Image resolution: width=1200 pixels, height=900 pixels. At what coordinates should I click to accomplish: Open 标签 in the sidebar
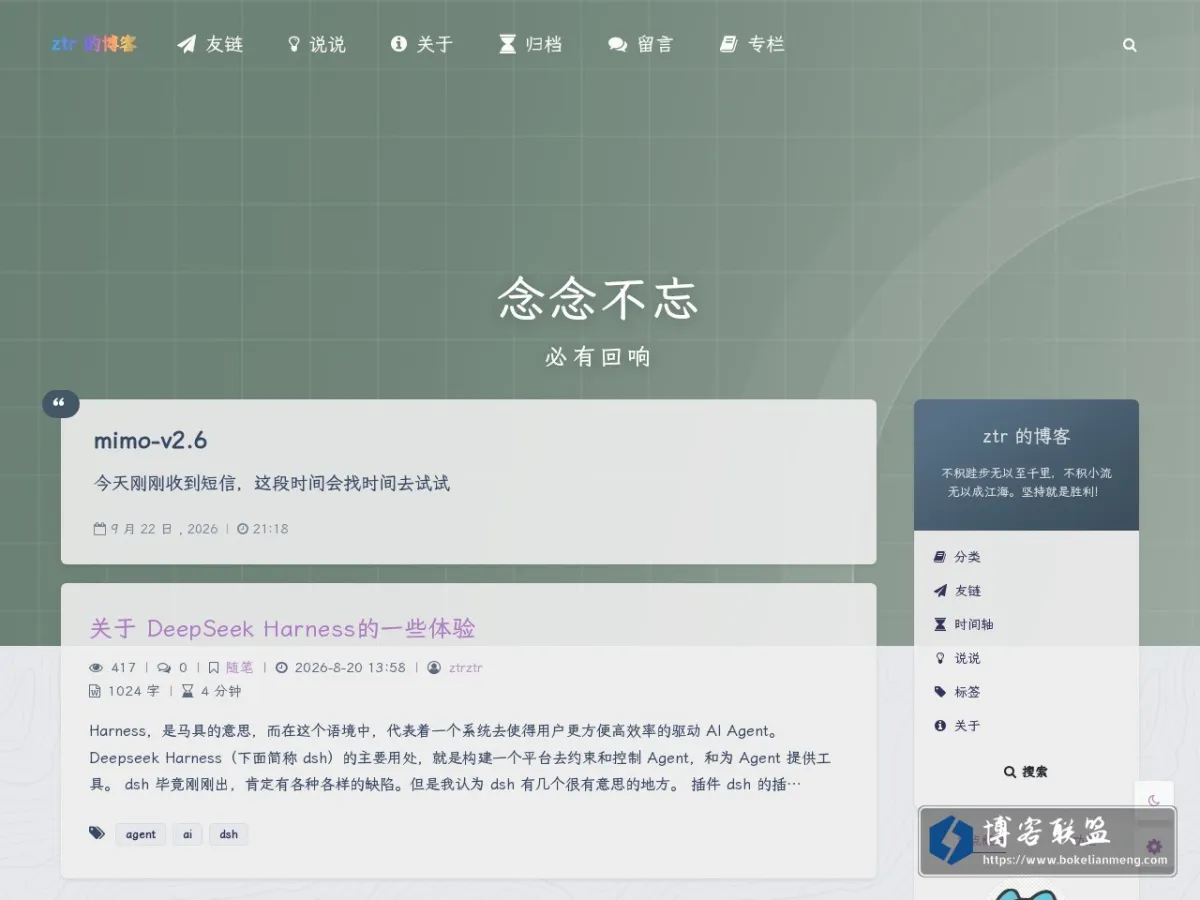[x=967, y=692]
